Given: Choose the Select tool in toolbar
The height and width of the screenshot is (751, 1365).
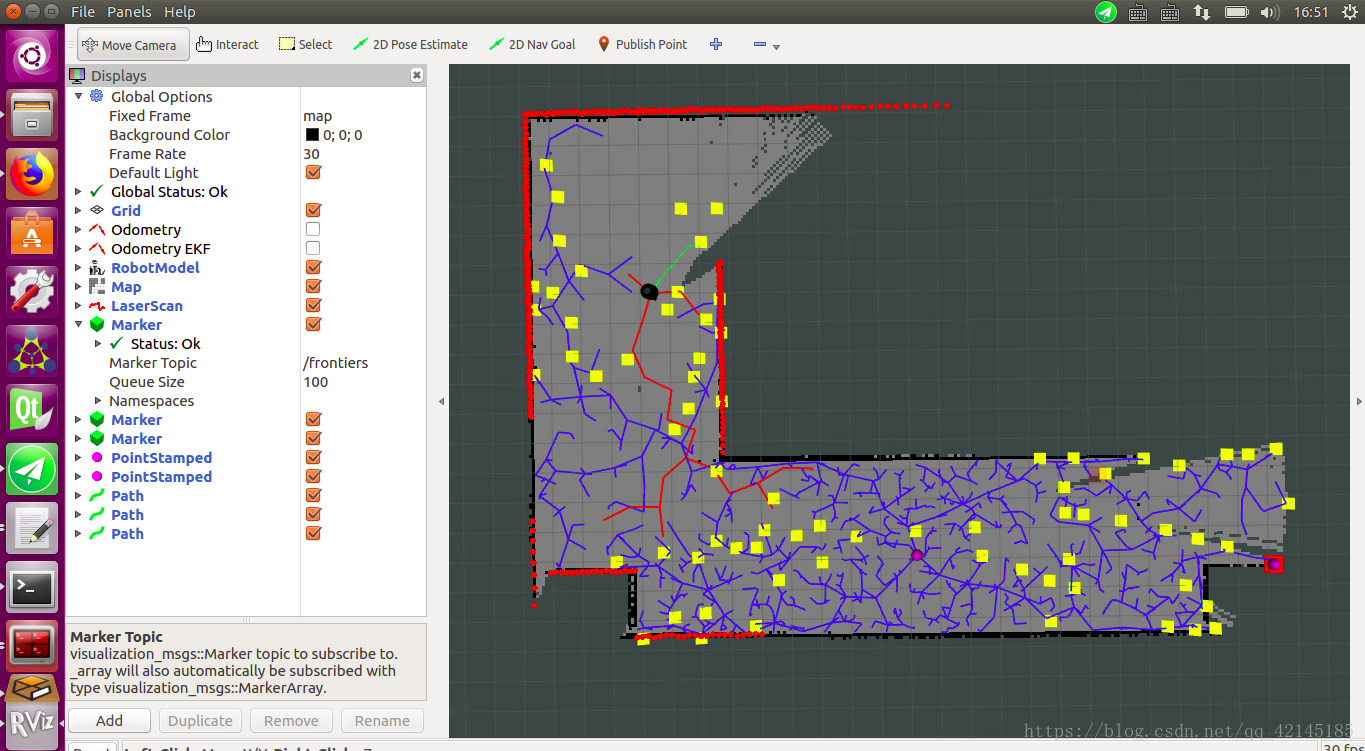Looking at the screenshot, I should (305, 45).
